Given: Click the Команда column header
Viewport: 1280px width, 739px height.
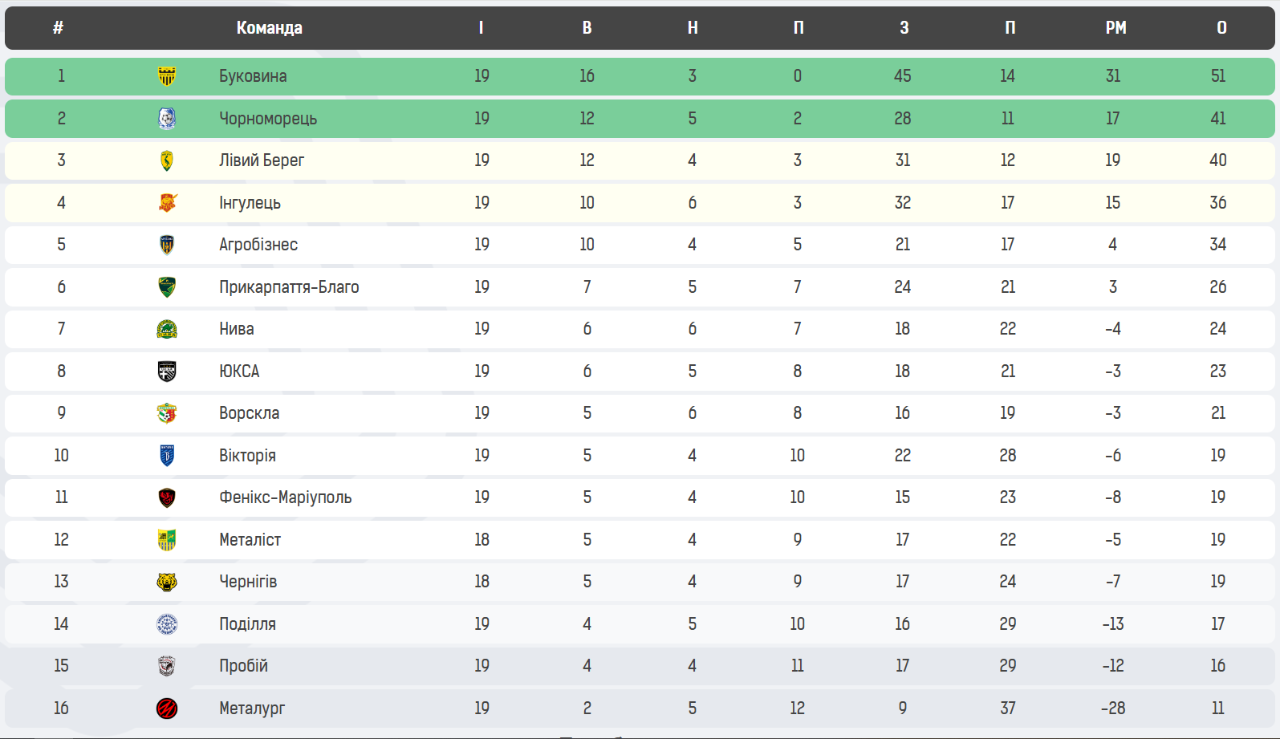Looking at the screenshot, I should click(269, 28).
